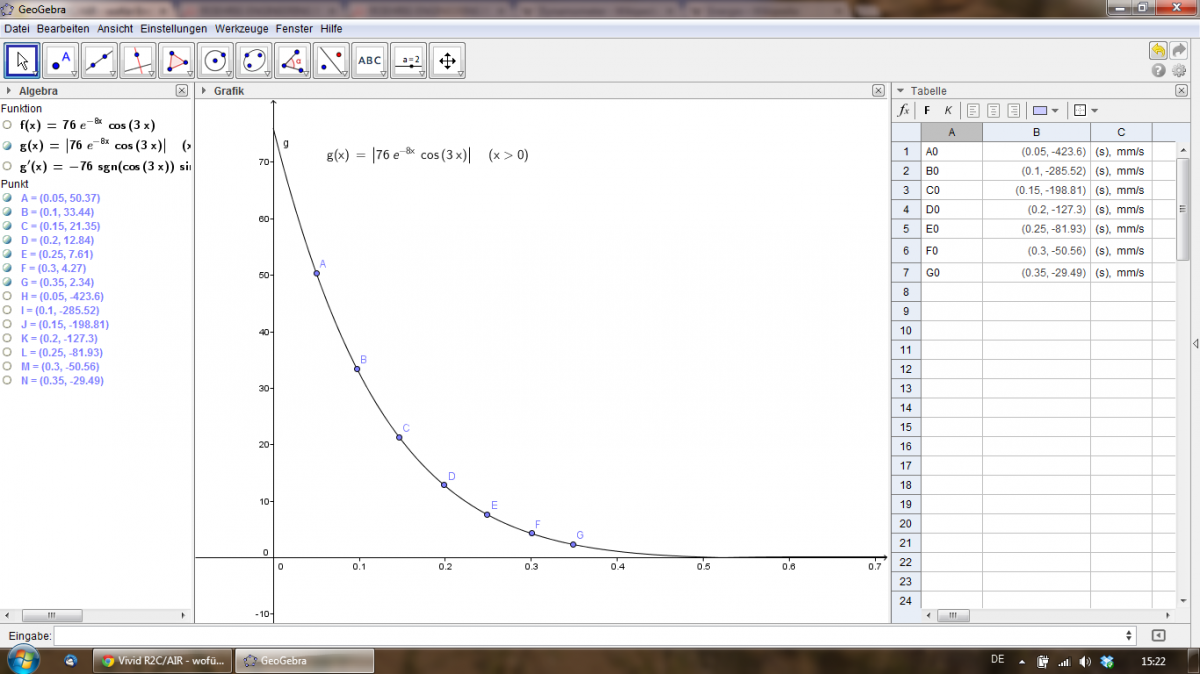1200x674 pixels.
Task: Select the New Point tool
Action: click(x=61, y=61)
